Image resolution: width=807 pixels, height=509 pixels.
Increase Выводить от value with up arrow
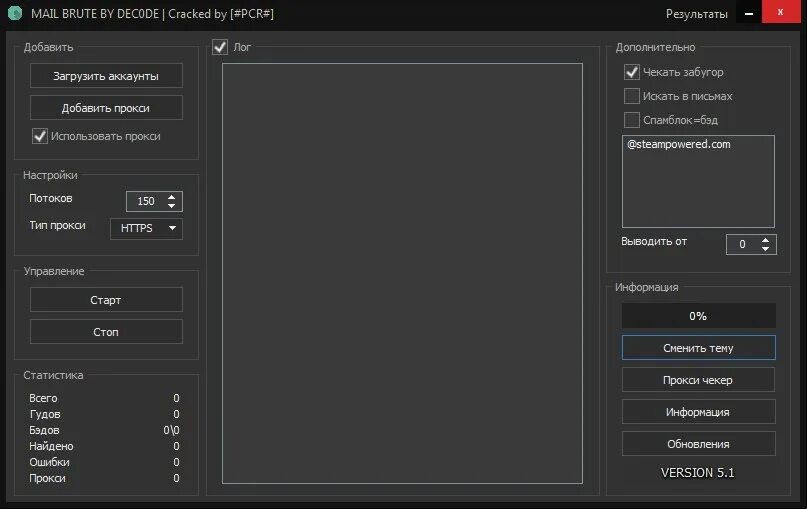point(765,240)
